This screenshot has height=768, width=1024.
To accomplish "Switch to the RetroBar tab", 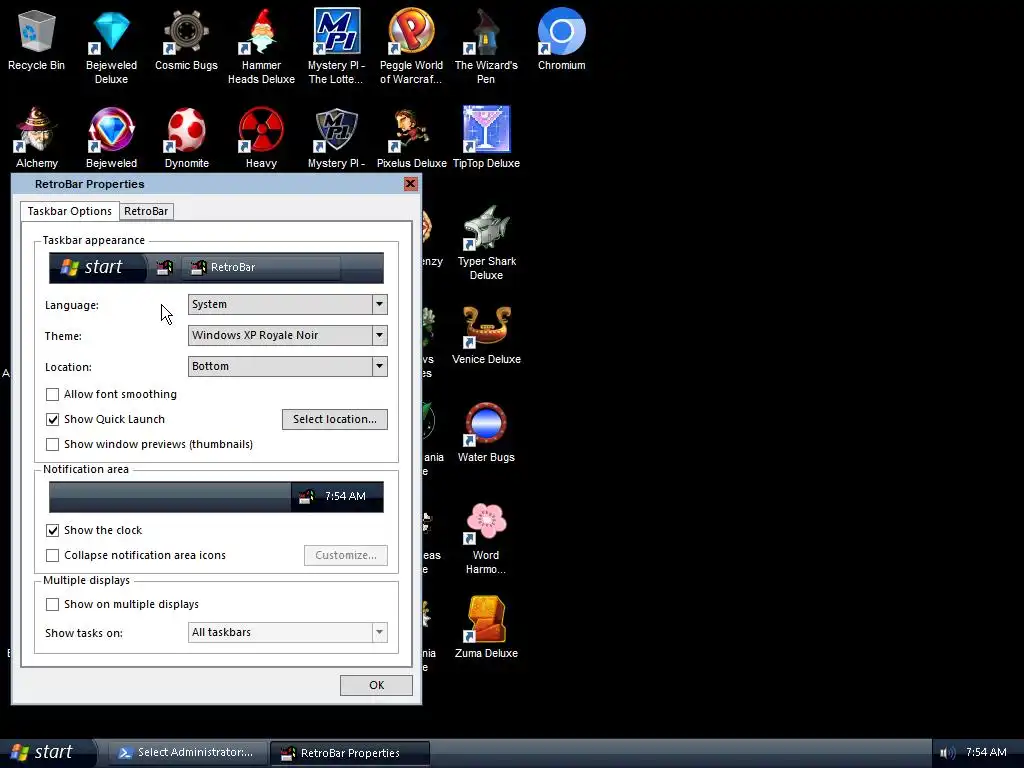I will click(x=146, y=211).
